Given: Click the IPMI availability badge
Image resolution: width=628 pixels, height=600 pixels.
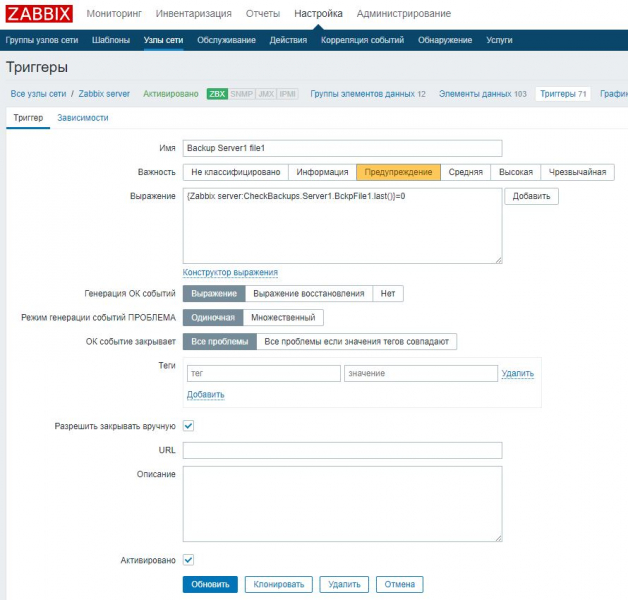Looking at the screenshot, I should point(288,94).
